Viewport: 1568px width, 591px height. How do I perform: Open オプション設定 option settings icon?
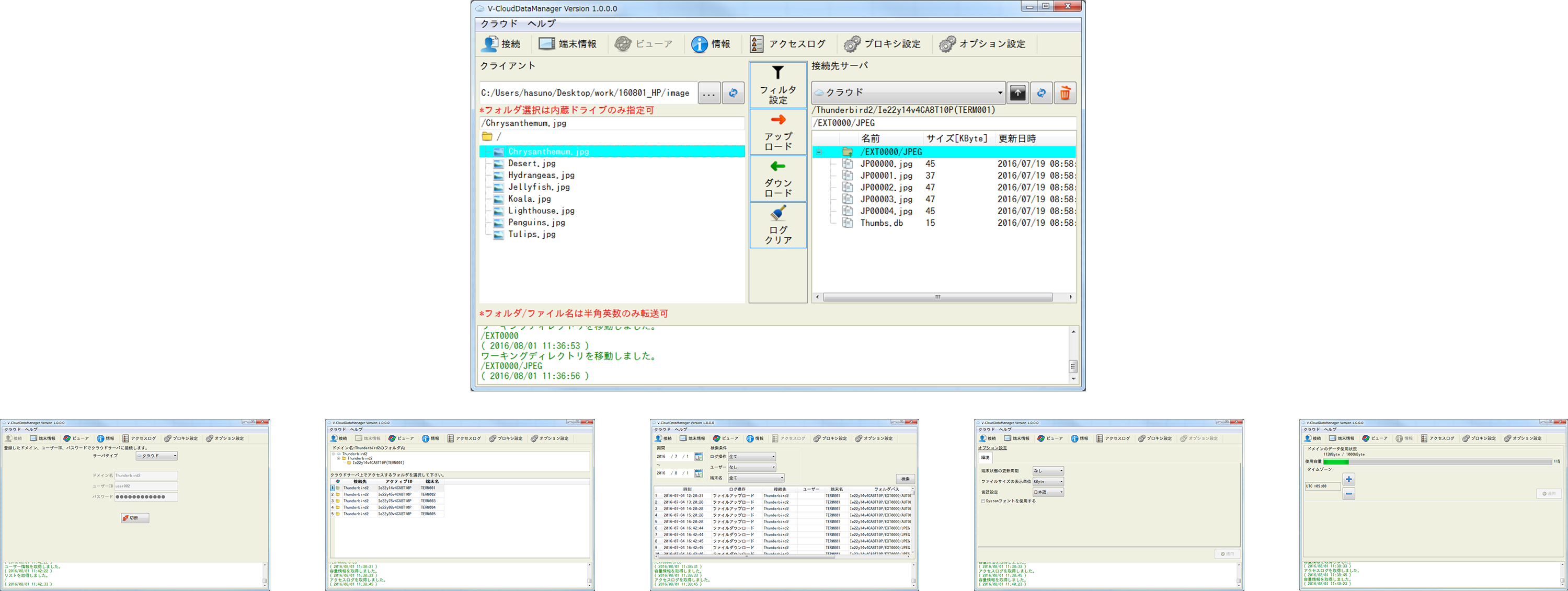point(982,44)
